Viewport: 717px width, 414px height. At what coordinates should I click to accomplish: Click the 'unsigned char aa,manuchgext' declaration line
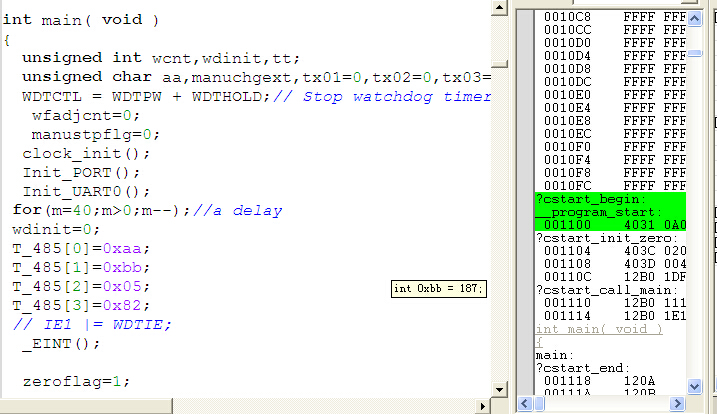point(257,77)
